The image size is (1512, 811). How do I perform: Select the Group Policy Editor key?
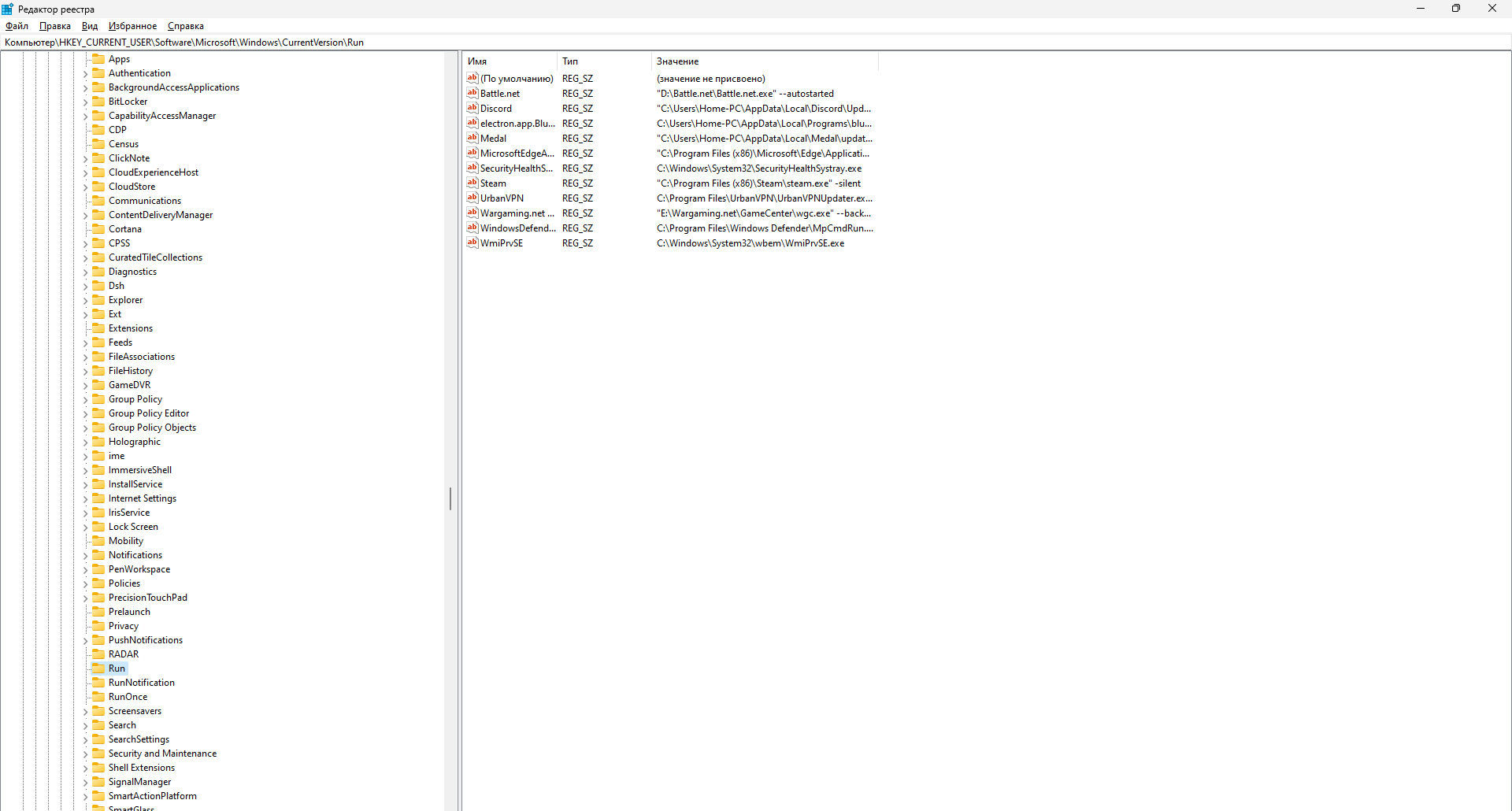pyautogui.click(x=149, y=413)
